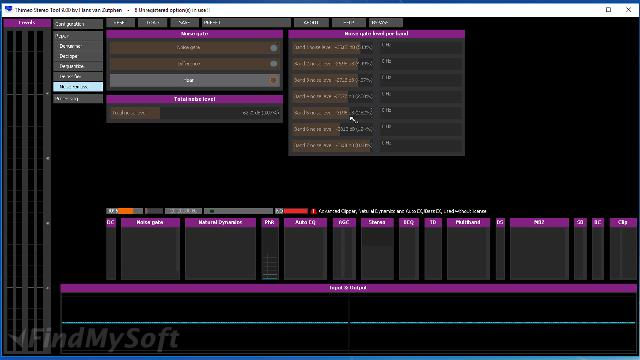Screen dimensions: 640x360
Task: Select Declipper in the sidebar
Action: [78, 56]
